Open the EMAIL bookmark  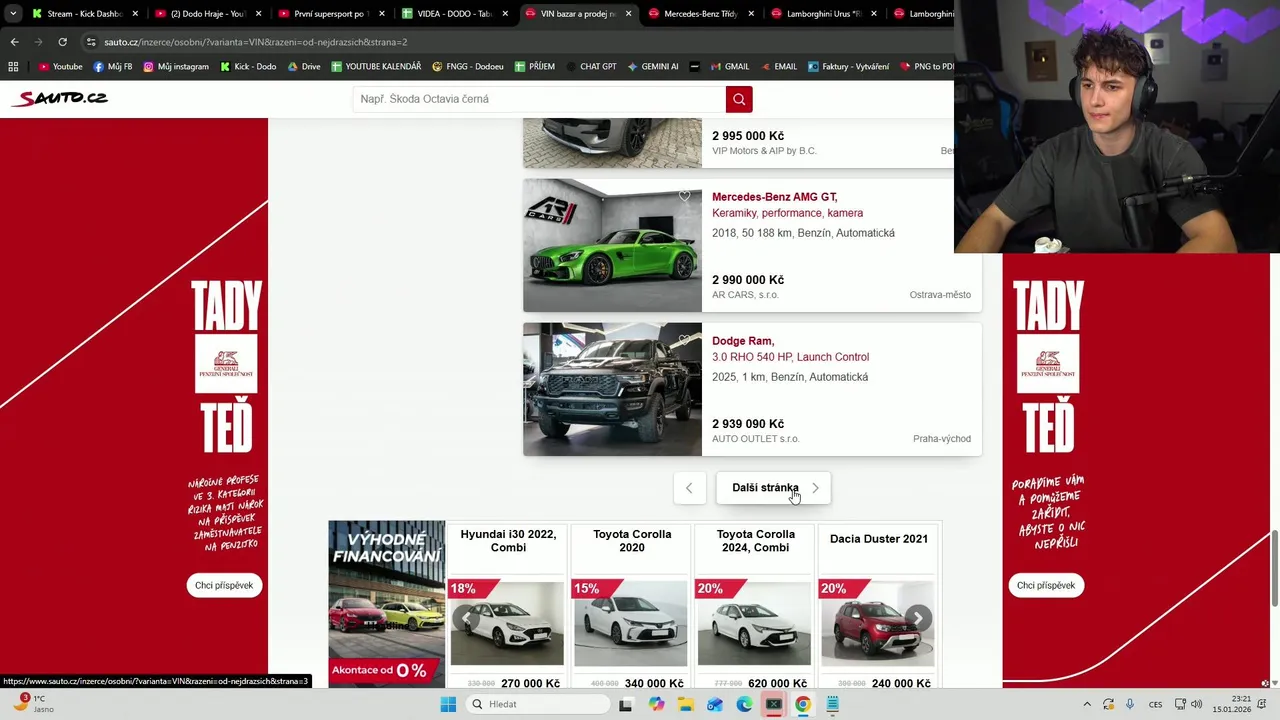777,67
